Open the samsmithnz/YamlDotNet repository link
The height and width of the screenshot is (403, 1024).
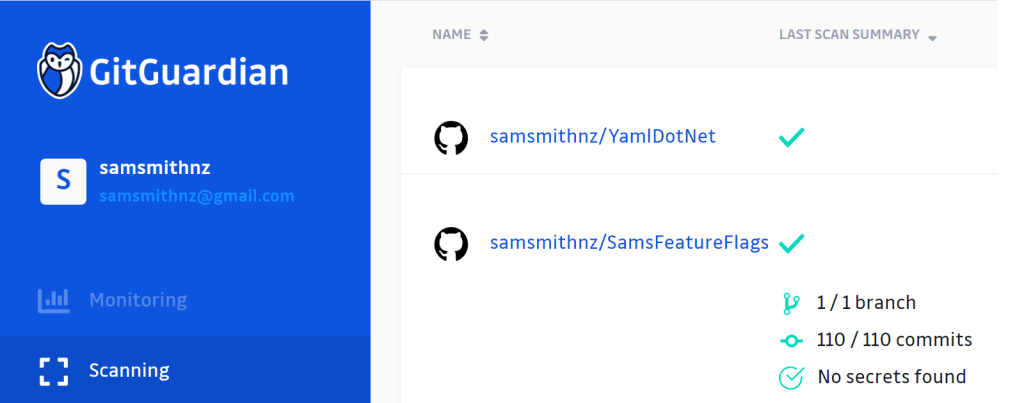(x=602, y=137)
